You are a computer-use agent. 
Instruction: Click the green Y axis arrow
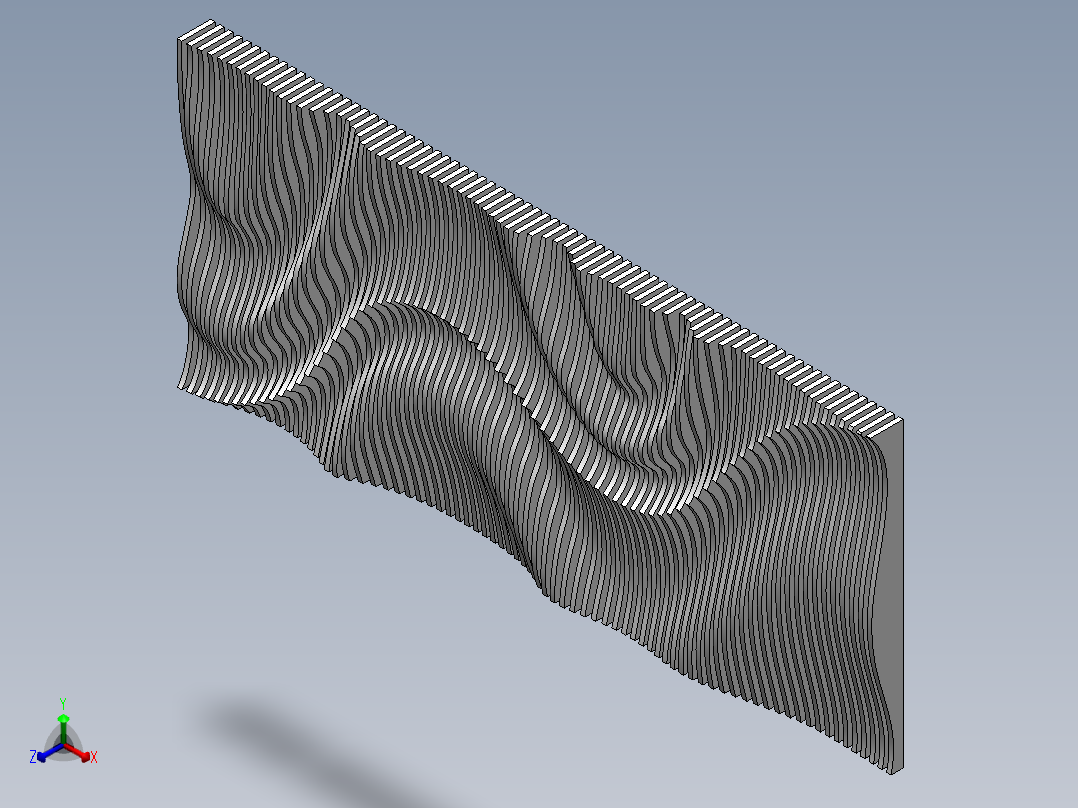click(65, 718)
